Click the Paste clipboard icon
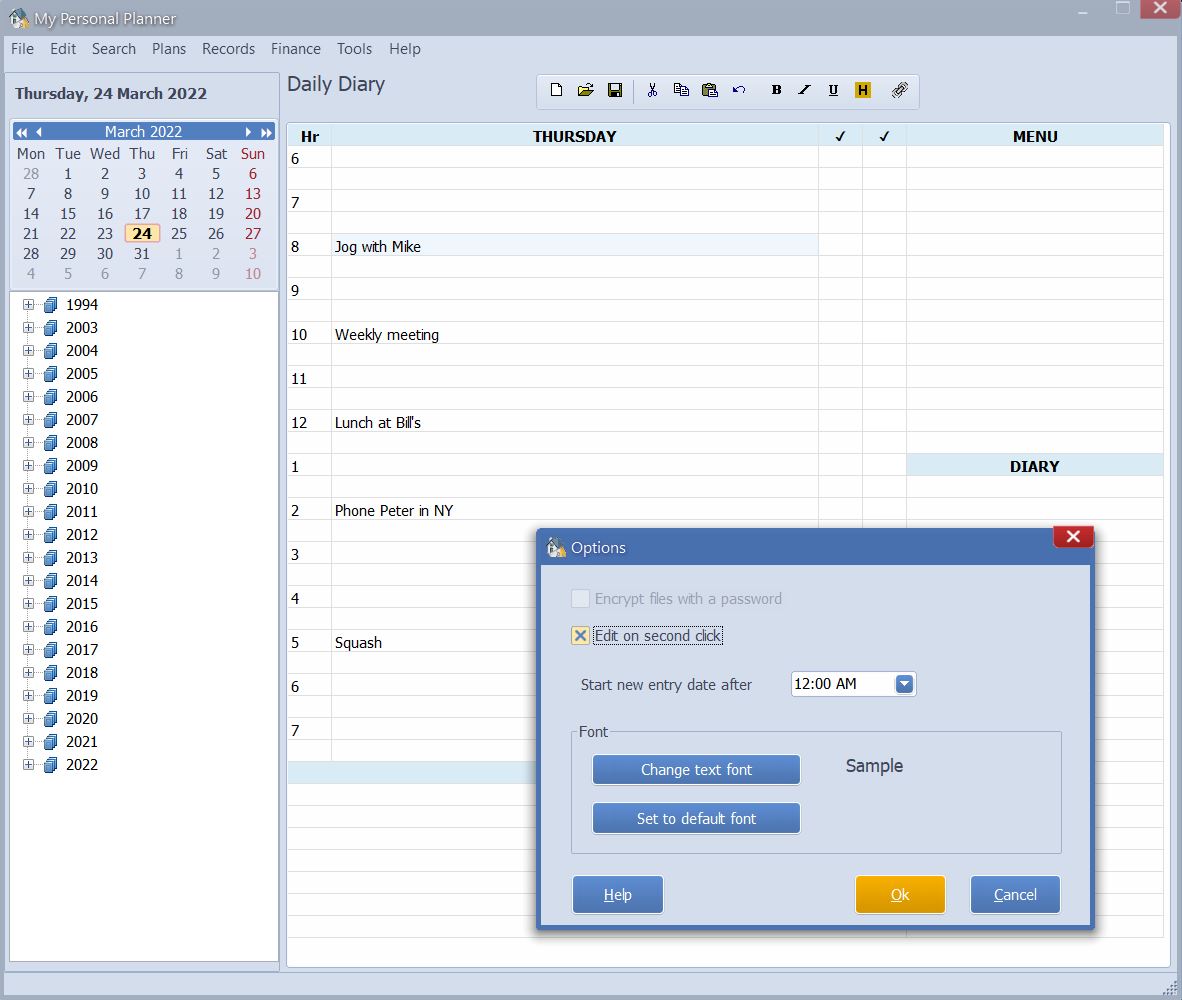The width and height of the screenshot is (1182, 1000). click(x=709, y=90)
